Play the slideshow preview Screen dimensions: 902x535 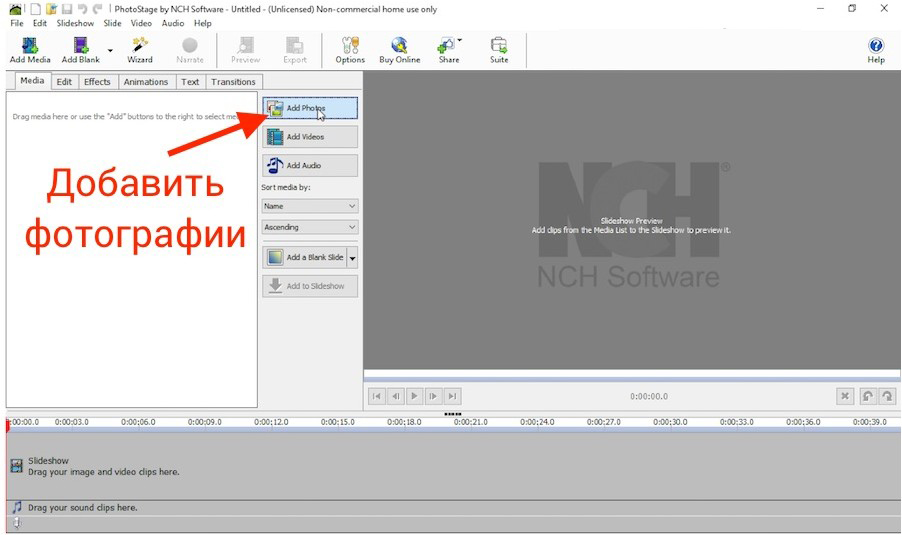(x=414, y=396)
